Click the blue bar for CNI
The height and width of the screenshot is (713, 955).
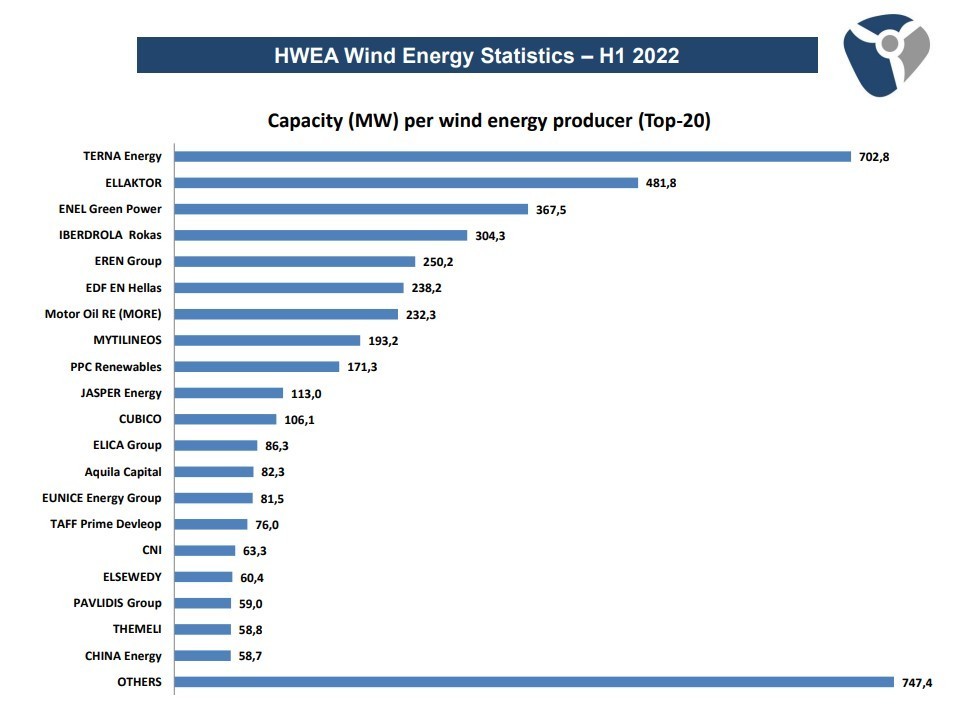click(205, 550)
